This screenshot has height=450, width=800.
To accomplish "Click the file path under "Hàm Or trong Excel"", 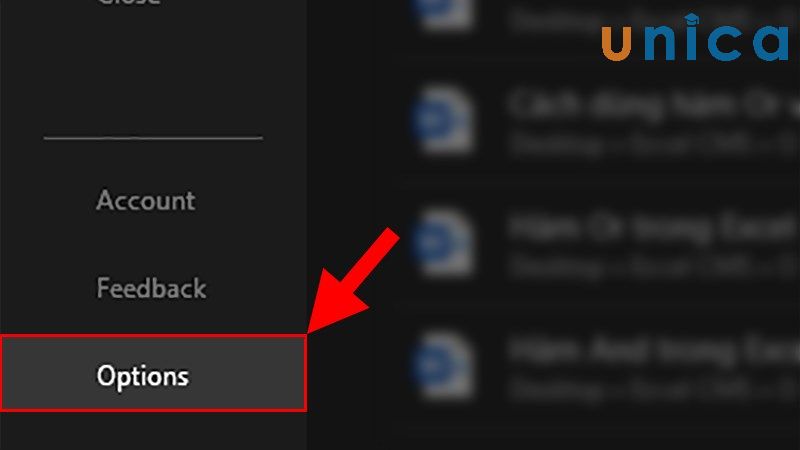I will coord(653,267).
